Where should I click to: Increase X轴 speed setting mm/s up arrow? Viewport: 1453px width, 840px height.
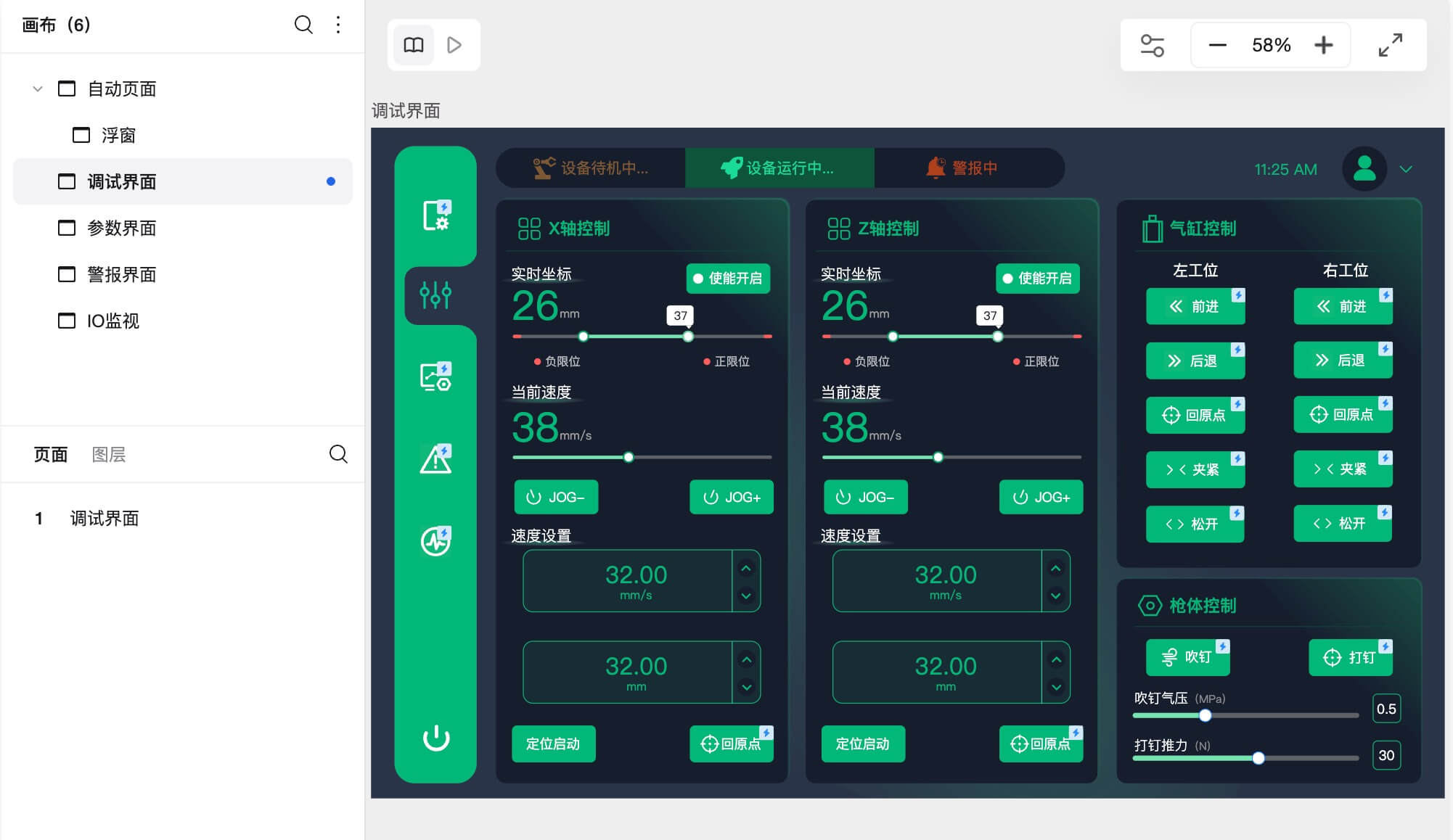point(746,568)
